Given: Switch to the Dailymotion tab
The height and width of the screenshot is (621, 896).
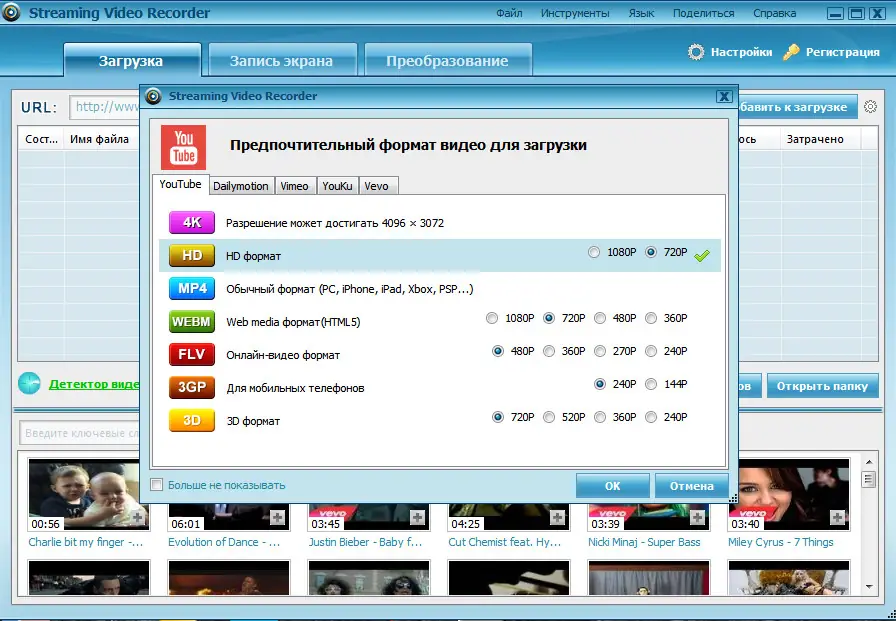Looking at the screenshot, I should [241, 185].
